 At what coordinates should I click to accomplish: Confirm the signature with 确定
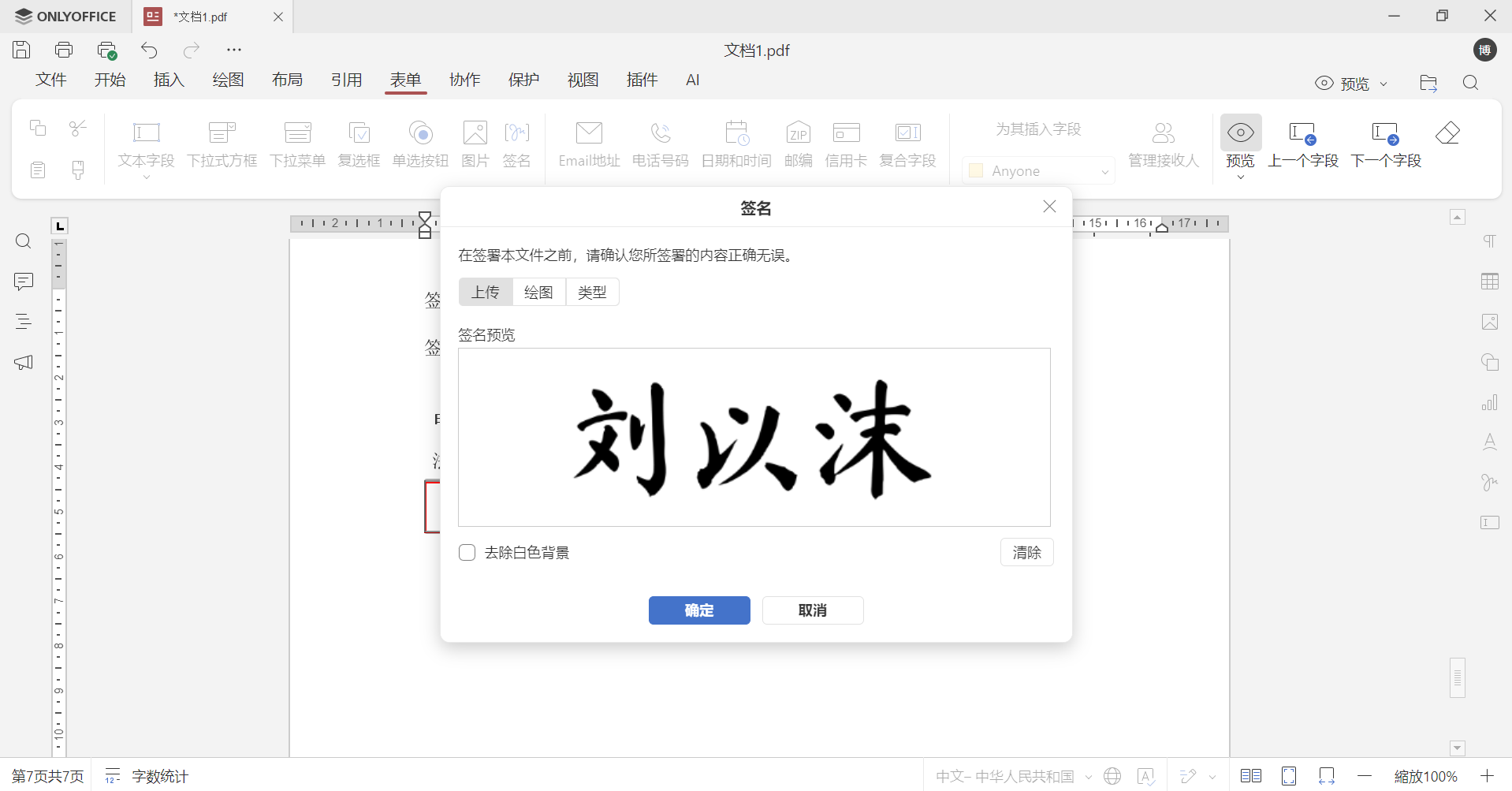tap(699, 610)
